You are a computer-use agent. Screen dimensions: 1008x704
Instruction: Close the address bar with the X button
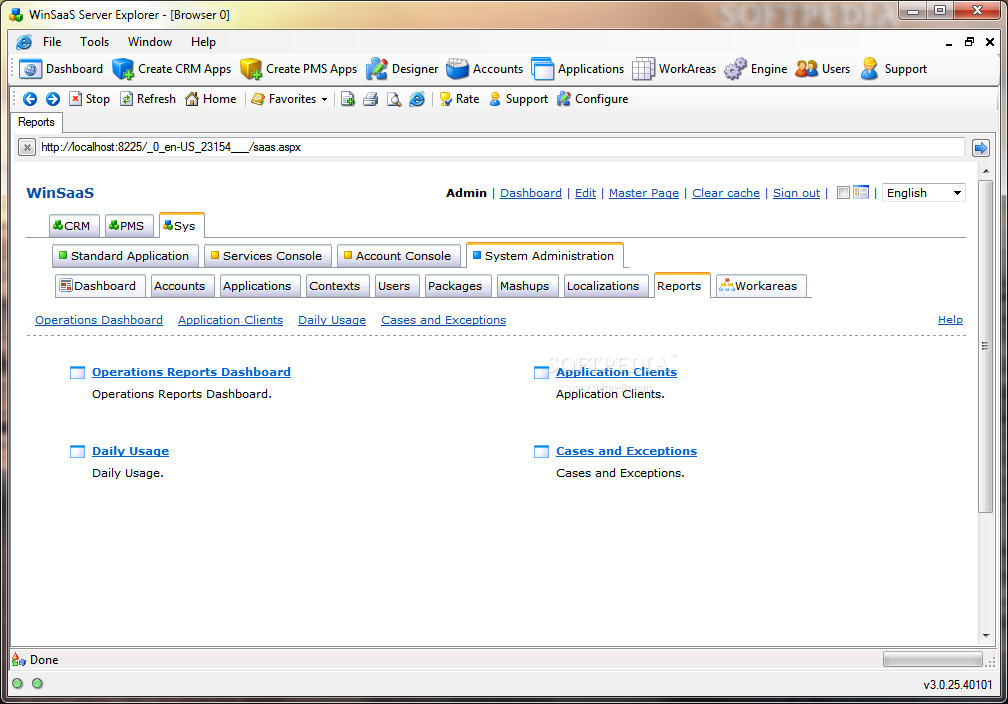click(26, 148)
